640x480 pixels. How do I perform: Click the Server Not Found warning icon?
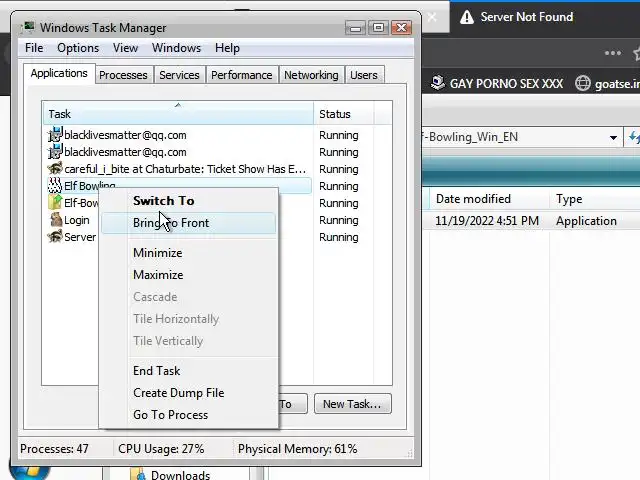467,17
